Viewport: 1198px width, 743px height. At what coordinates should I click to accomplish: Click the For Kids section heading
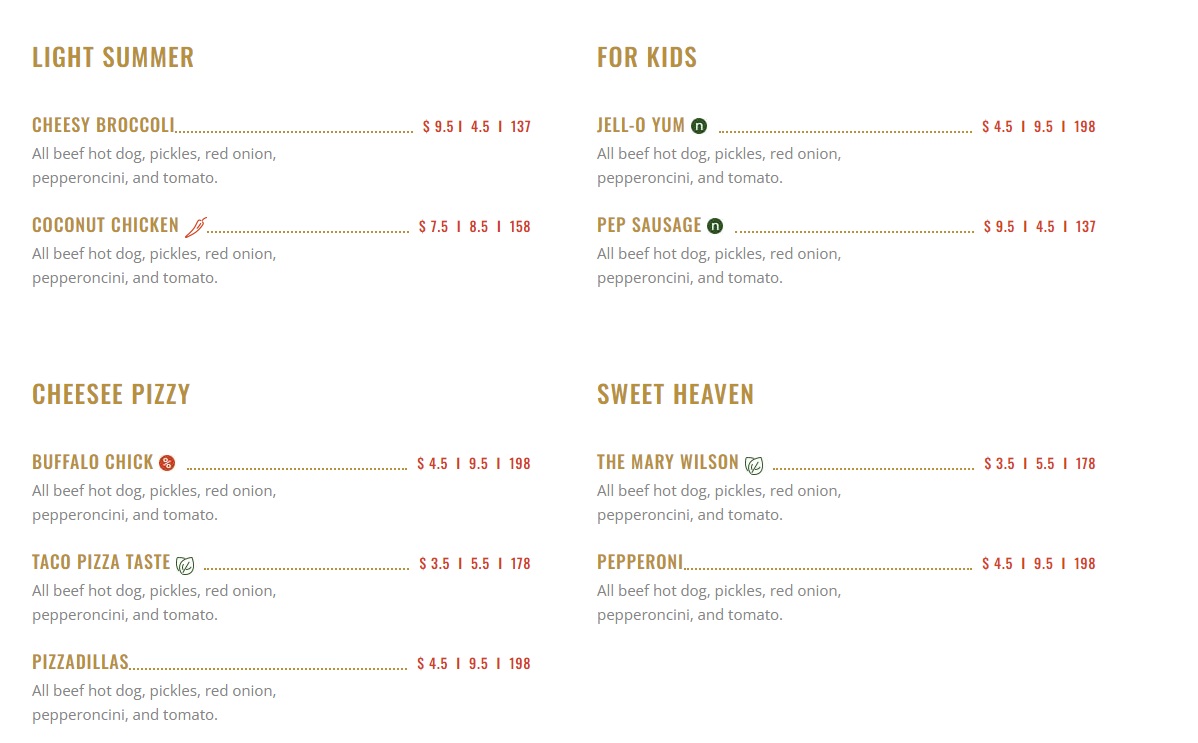pyautogui.click(x=647, y=57)
